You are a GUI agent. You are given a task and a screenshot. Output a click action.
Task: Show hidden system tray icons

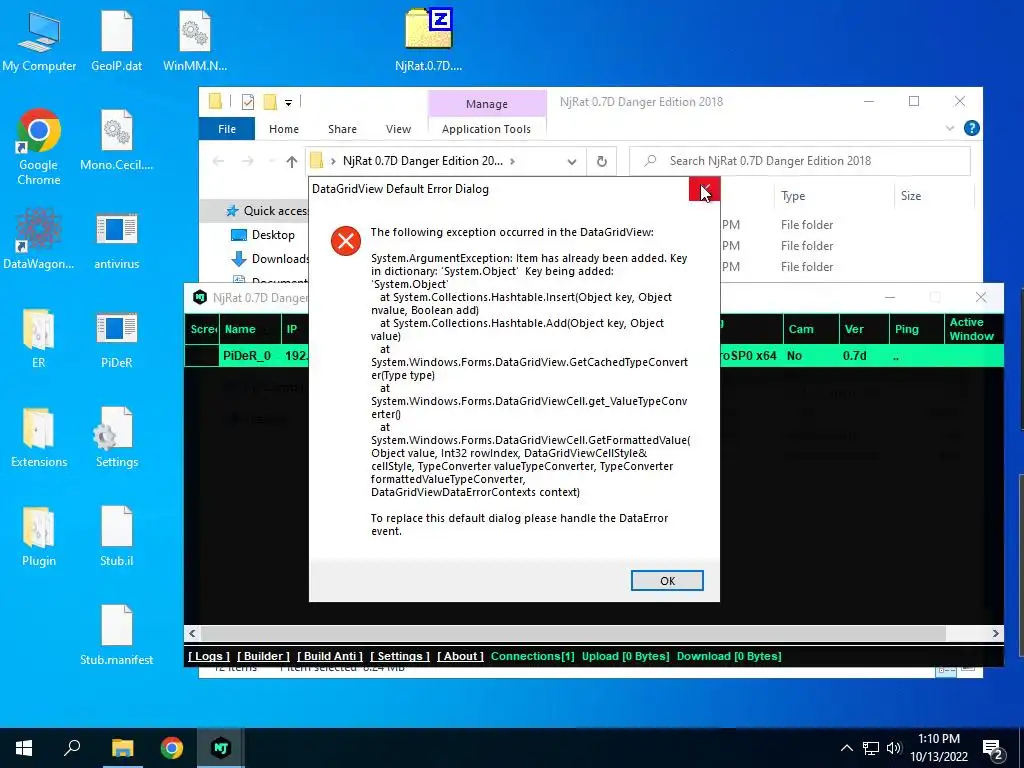846,748
